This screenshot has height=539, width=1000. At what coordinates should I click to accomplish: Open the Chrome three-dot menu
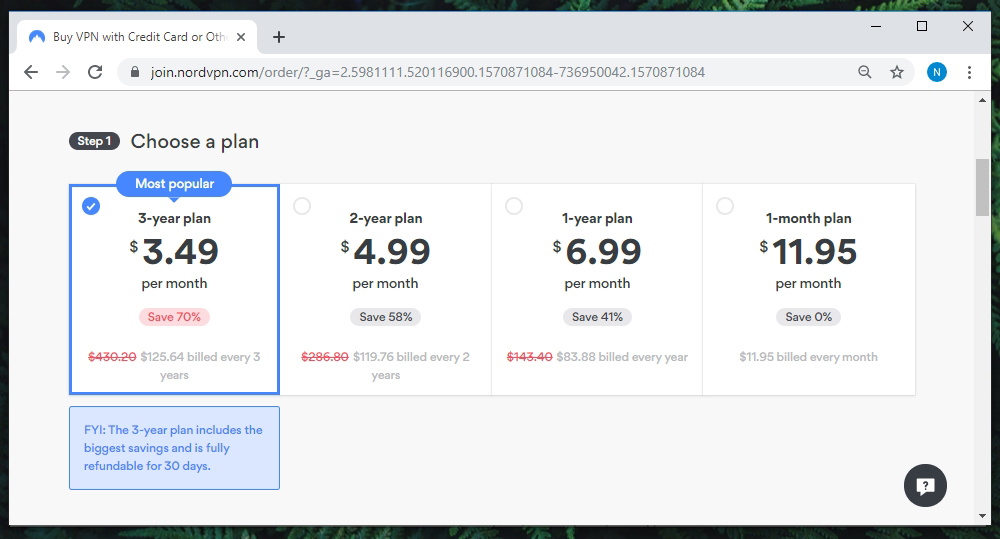[969, 72]
